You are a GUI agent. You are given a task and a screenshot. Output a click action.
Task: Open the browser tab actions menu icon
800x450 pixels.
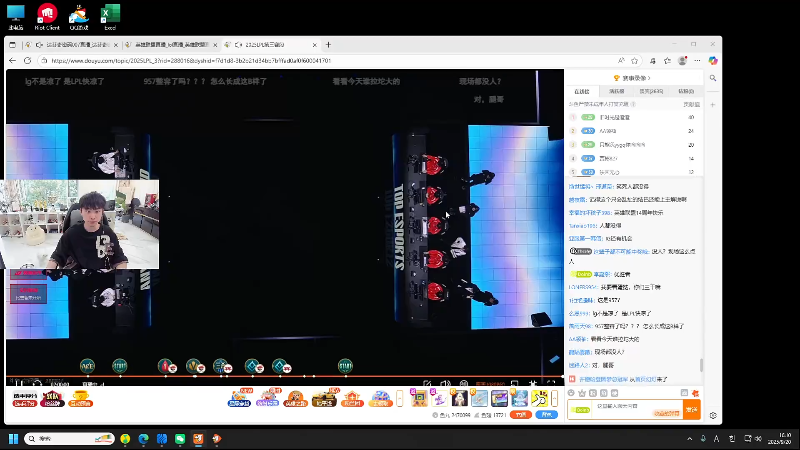(12, 45)
